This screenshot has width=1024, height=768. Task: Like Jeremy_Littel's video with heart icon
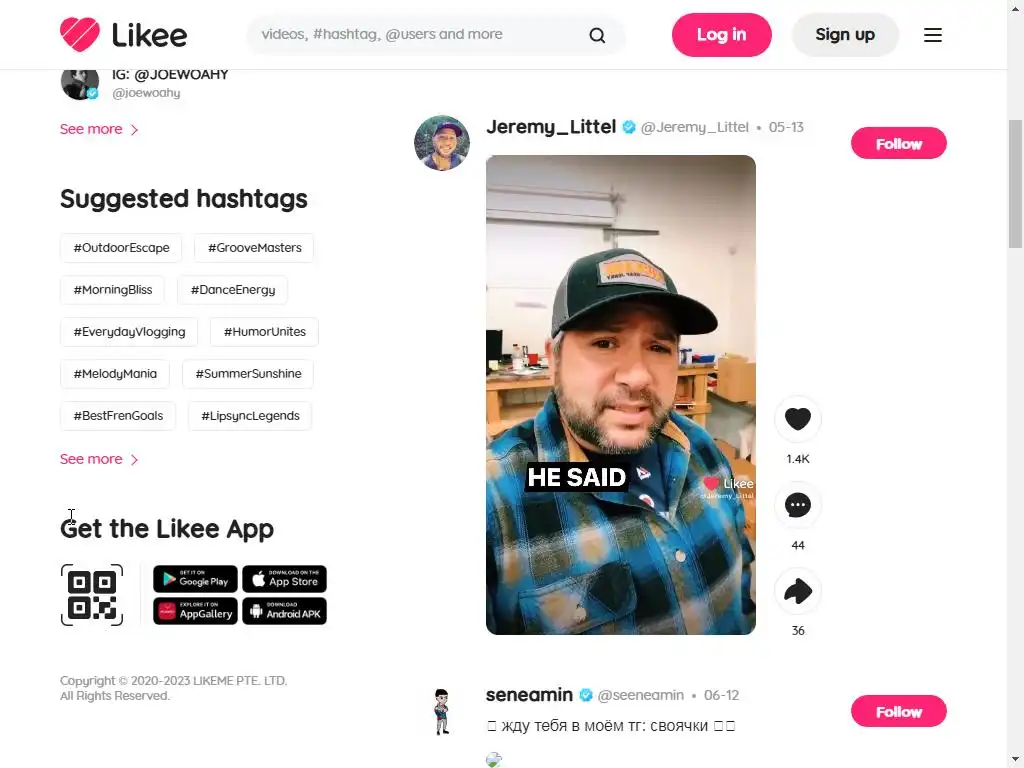coord(797,419)
